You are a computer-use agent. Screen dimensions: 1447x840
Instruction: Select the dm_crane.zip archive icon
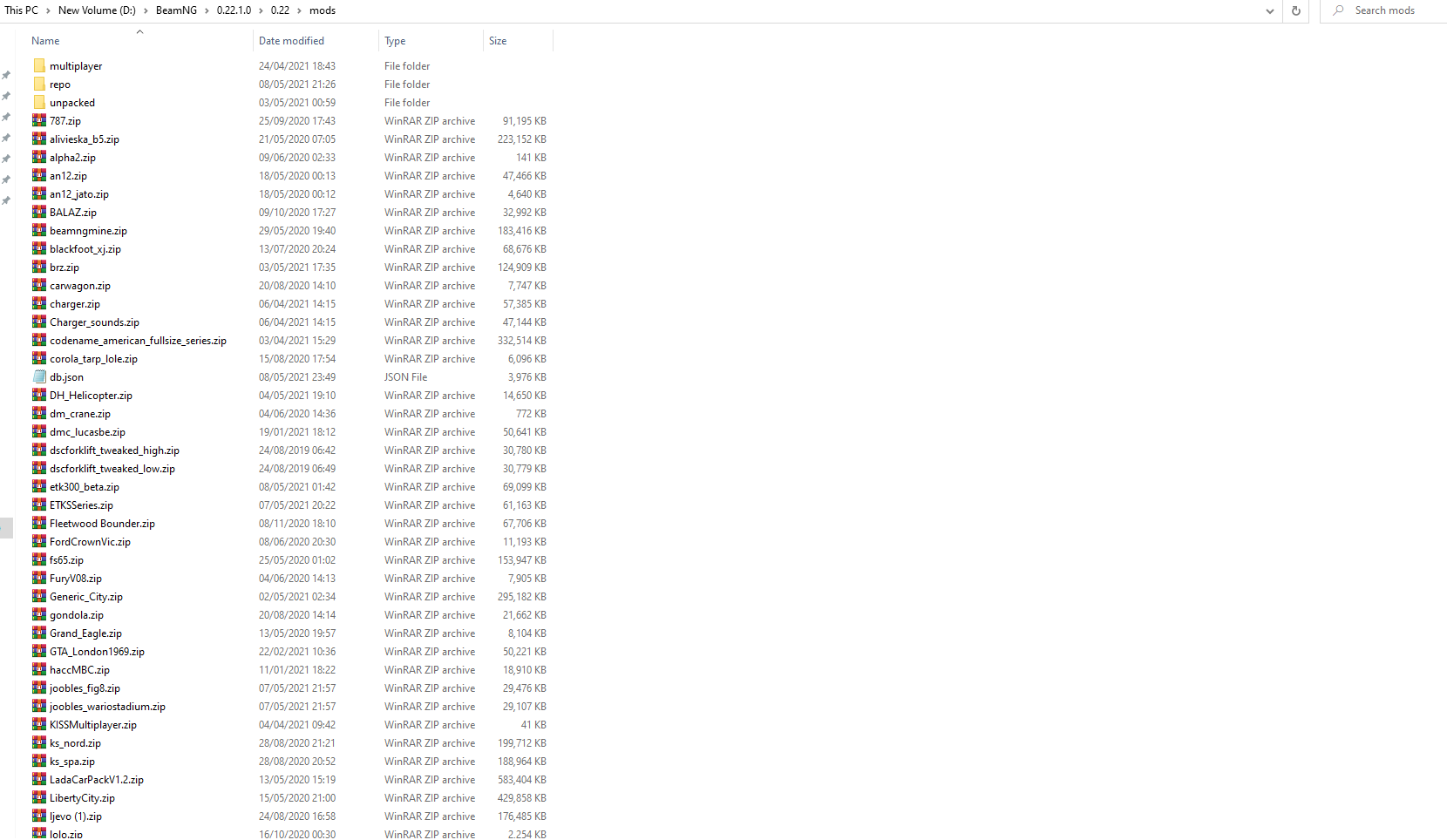39,413
